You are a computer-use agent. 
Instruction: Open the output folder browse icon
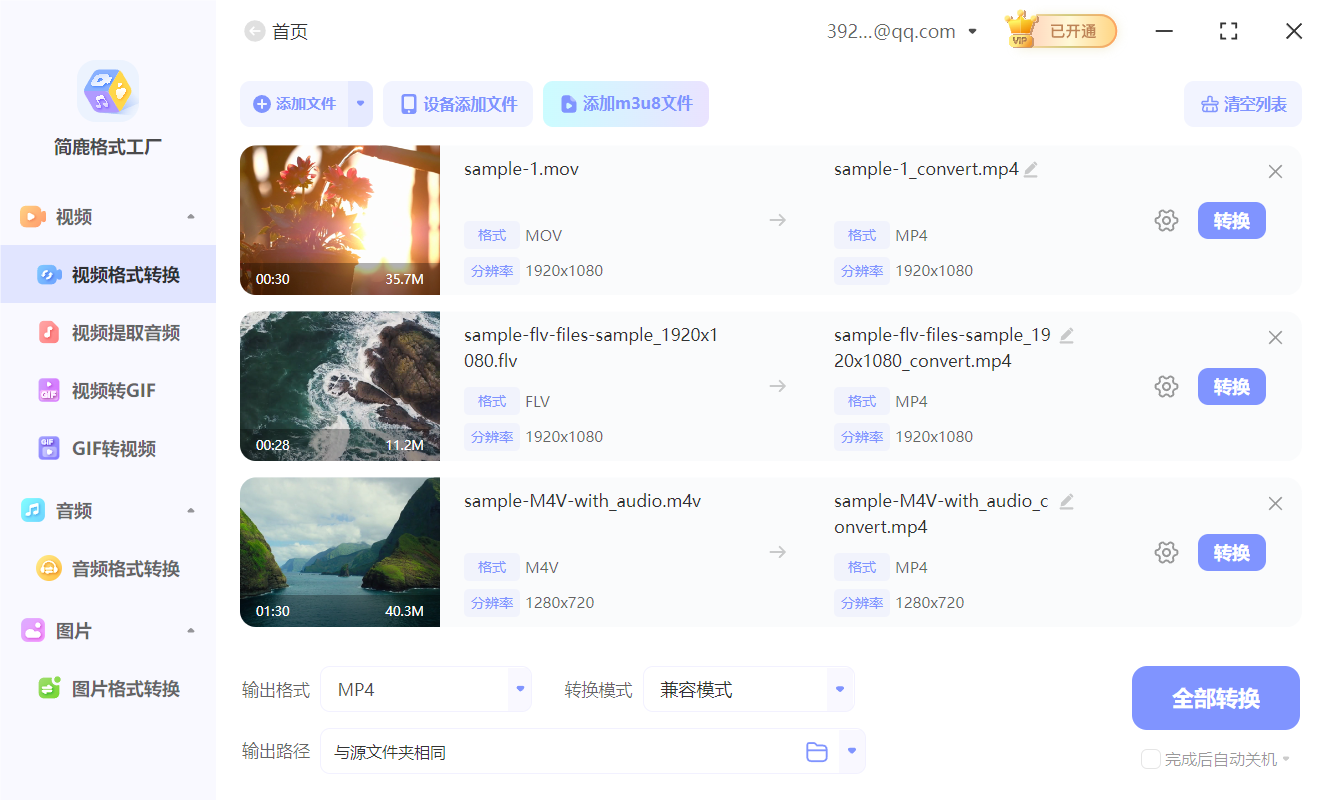(817, 752)
